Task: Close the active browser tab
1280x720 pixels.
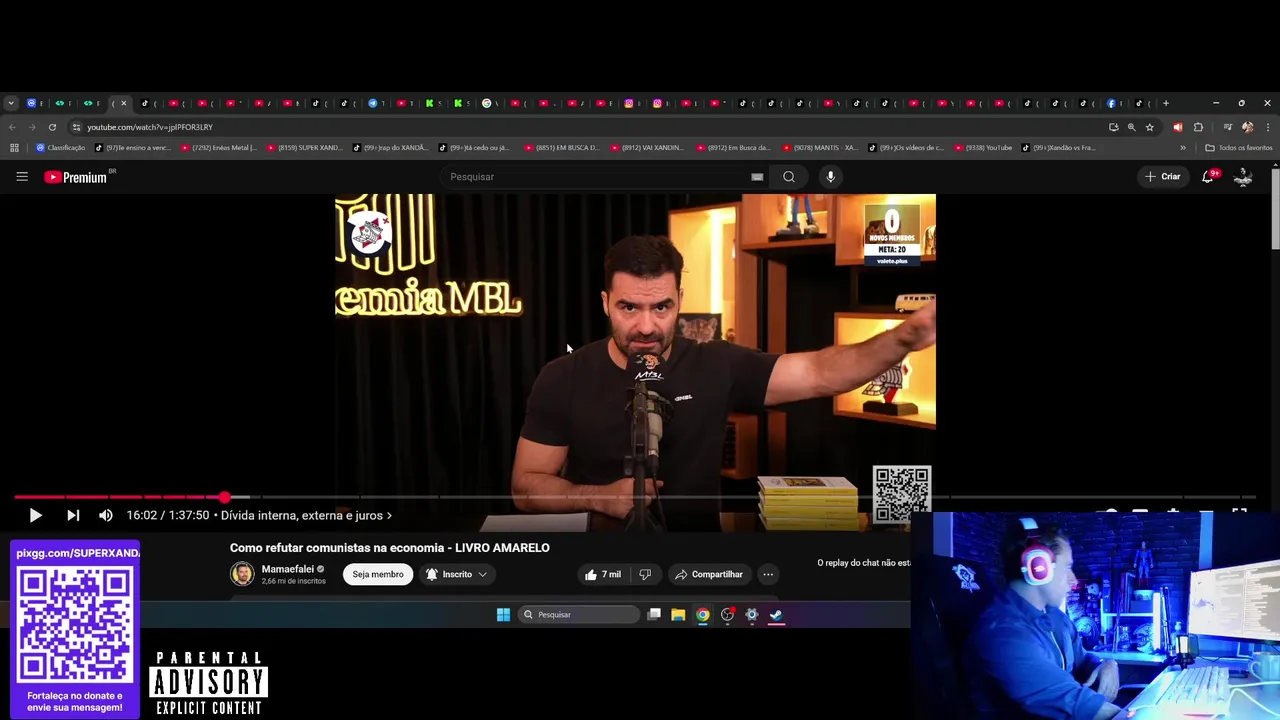Action: click(124, 103)
